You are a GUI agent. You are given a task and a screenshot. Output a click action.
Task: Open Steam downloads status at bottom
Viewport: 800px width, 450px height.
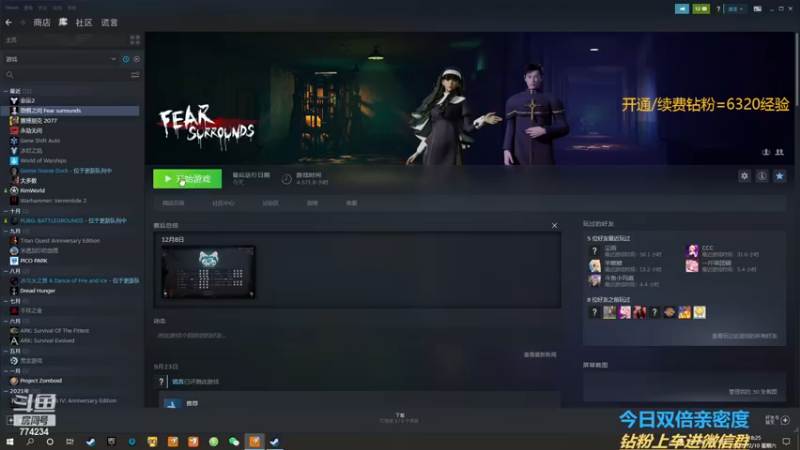pos(399,418)
